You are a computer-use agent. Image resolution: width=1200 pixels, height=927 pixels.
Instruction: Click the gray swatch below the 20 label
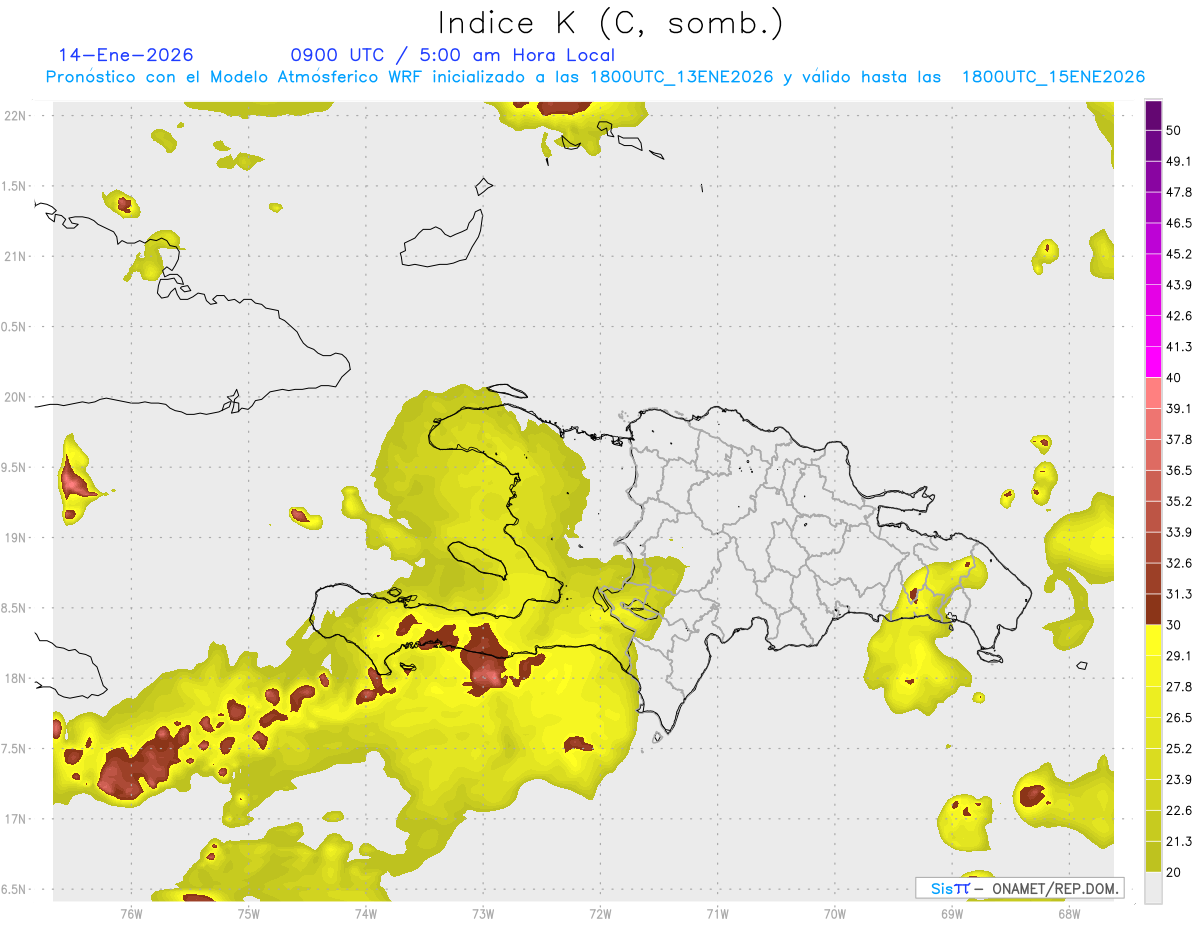[x=1153, y=888]
